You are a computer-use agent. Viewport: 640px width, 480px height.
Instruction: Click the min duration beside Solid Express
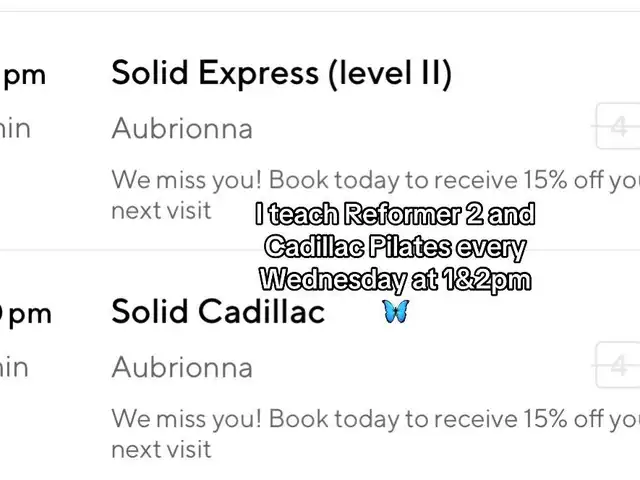click(15, 129)
